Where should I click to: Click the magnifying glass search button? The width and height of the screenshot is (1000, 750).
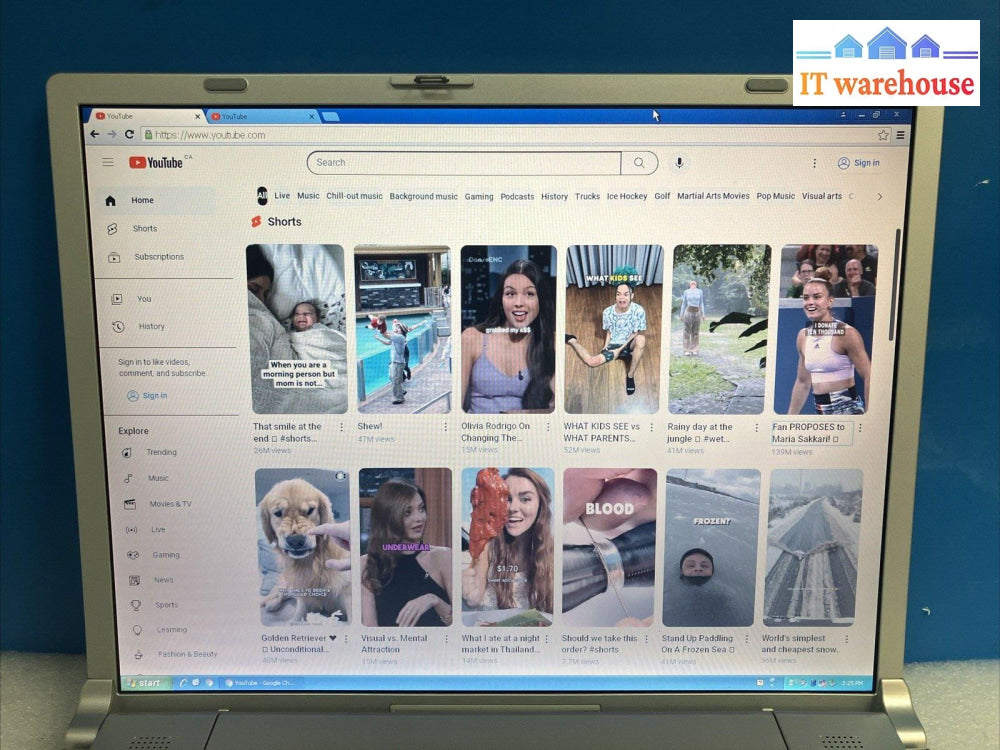639,163
